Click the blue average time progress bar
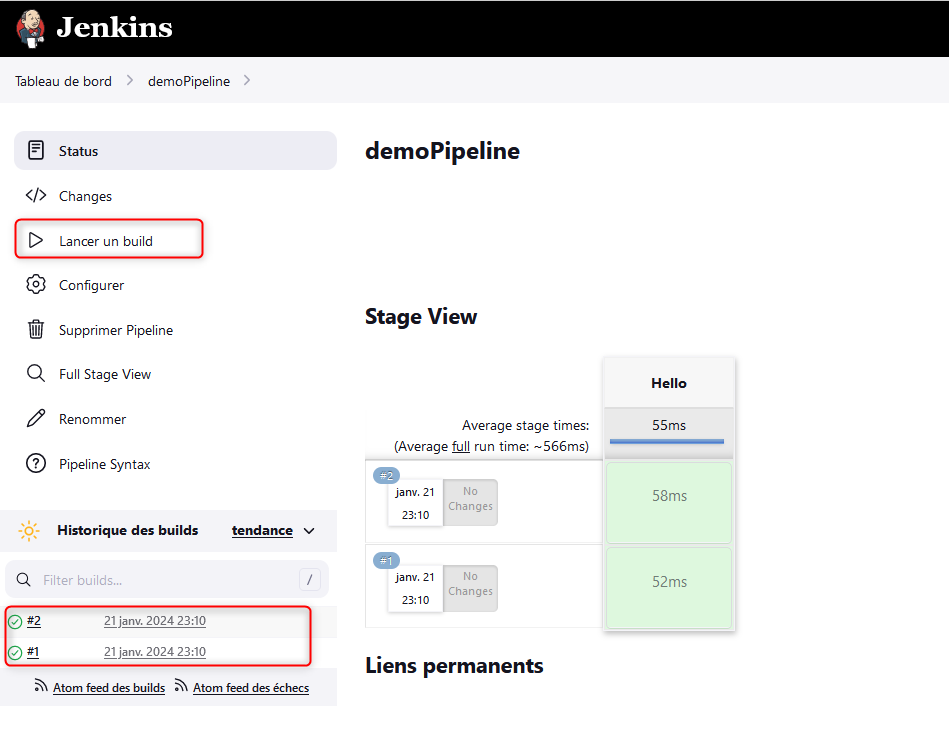 click(667, 442)
